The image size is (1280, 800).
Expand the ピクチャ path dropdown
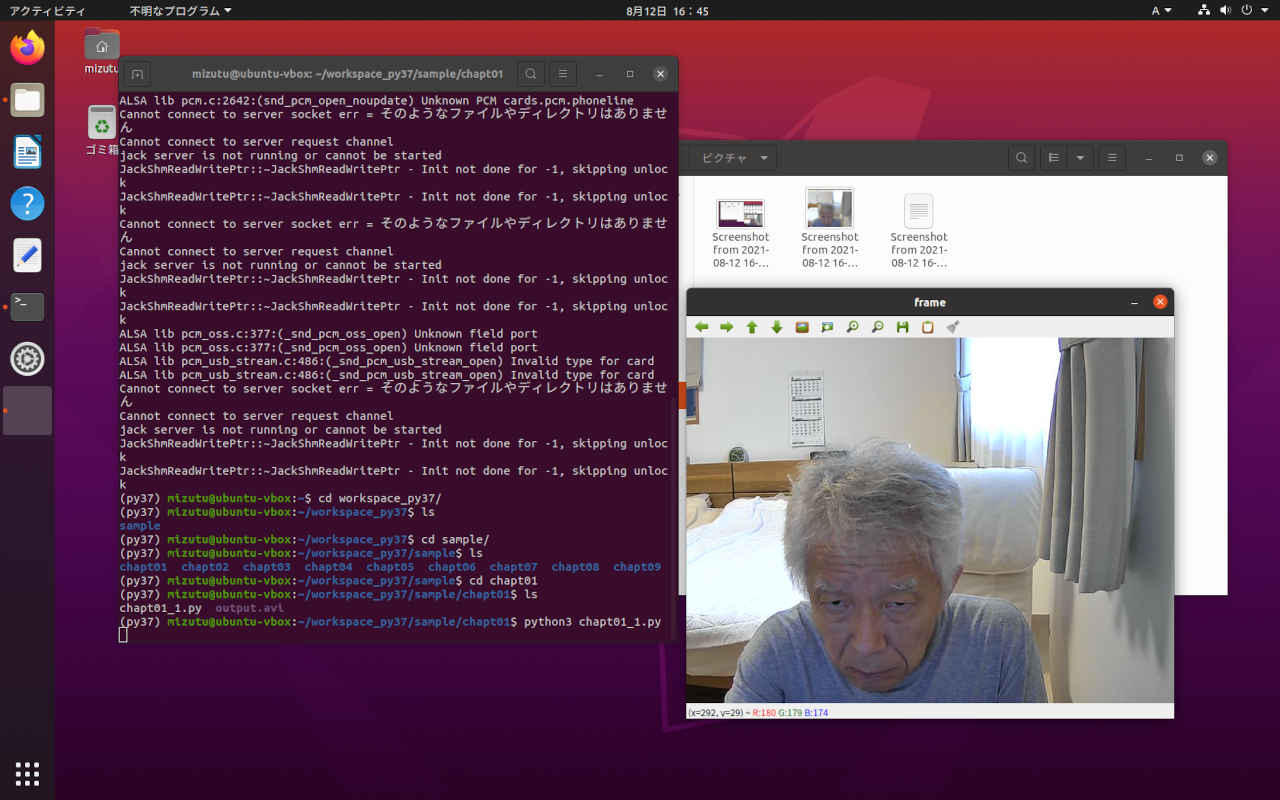(x=764, y=158)
